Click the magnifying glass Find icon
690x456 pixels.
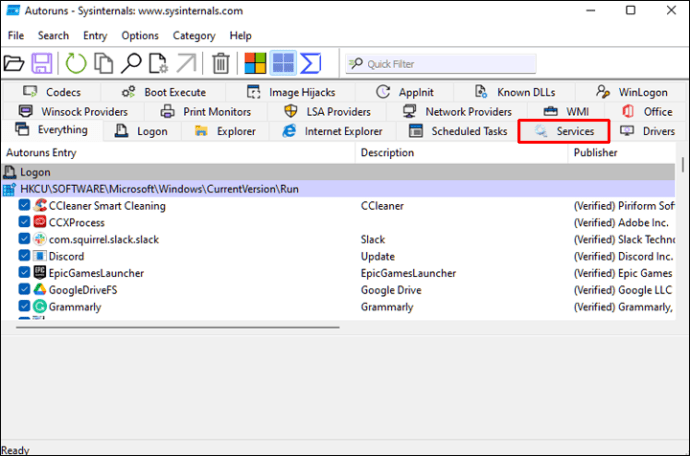click(x=131, y=64)
